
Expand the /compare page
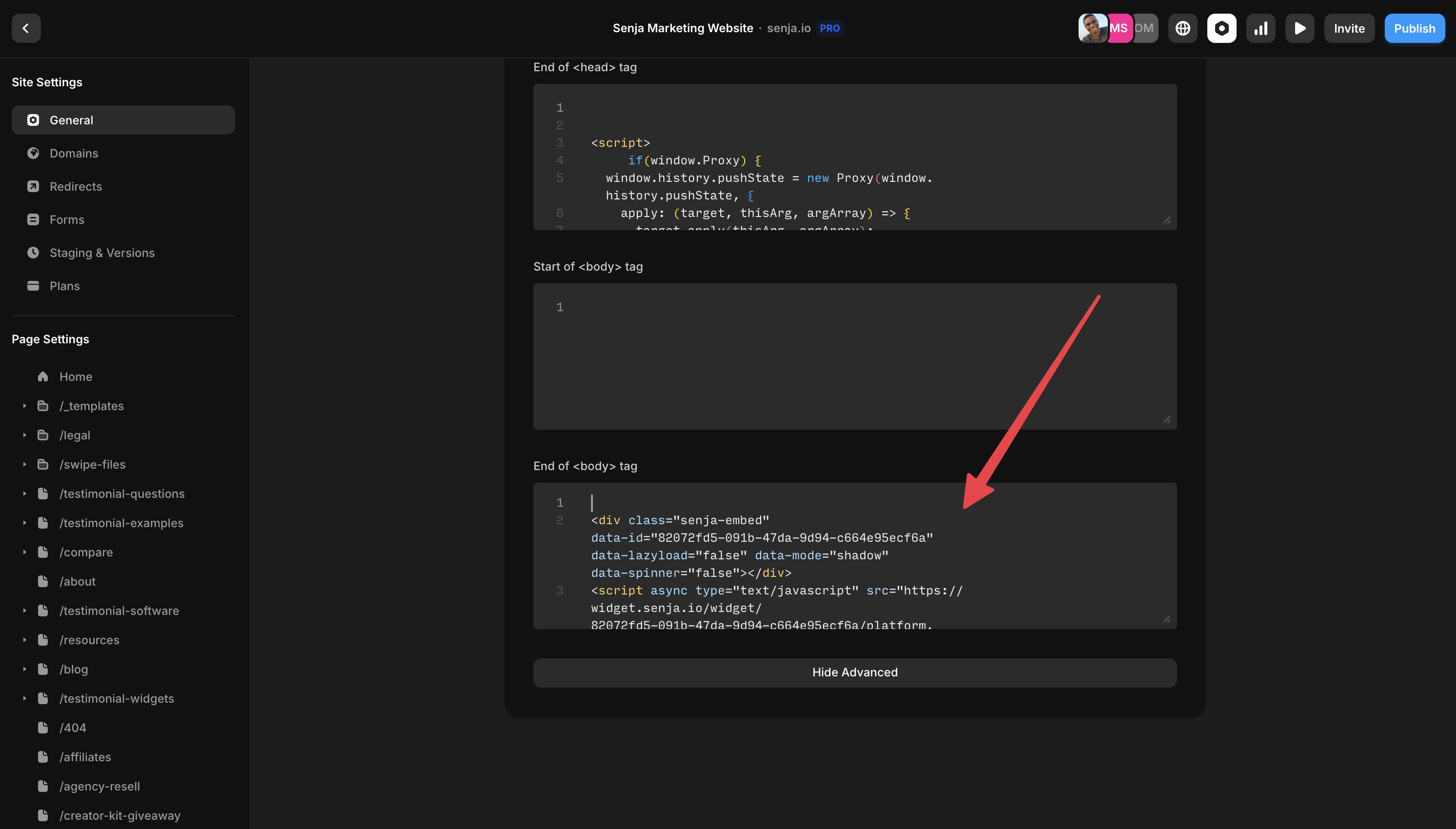[x=24, y=553]
